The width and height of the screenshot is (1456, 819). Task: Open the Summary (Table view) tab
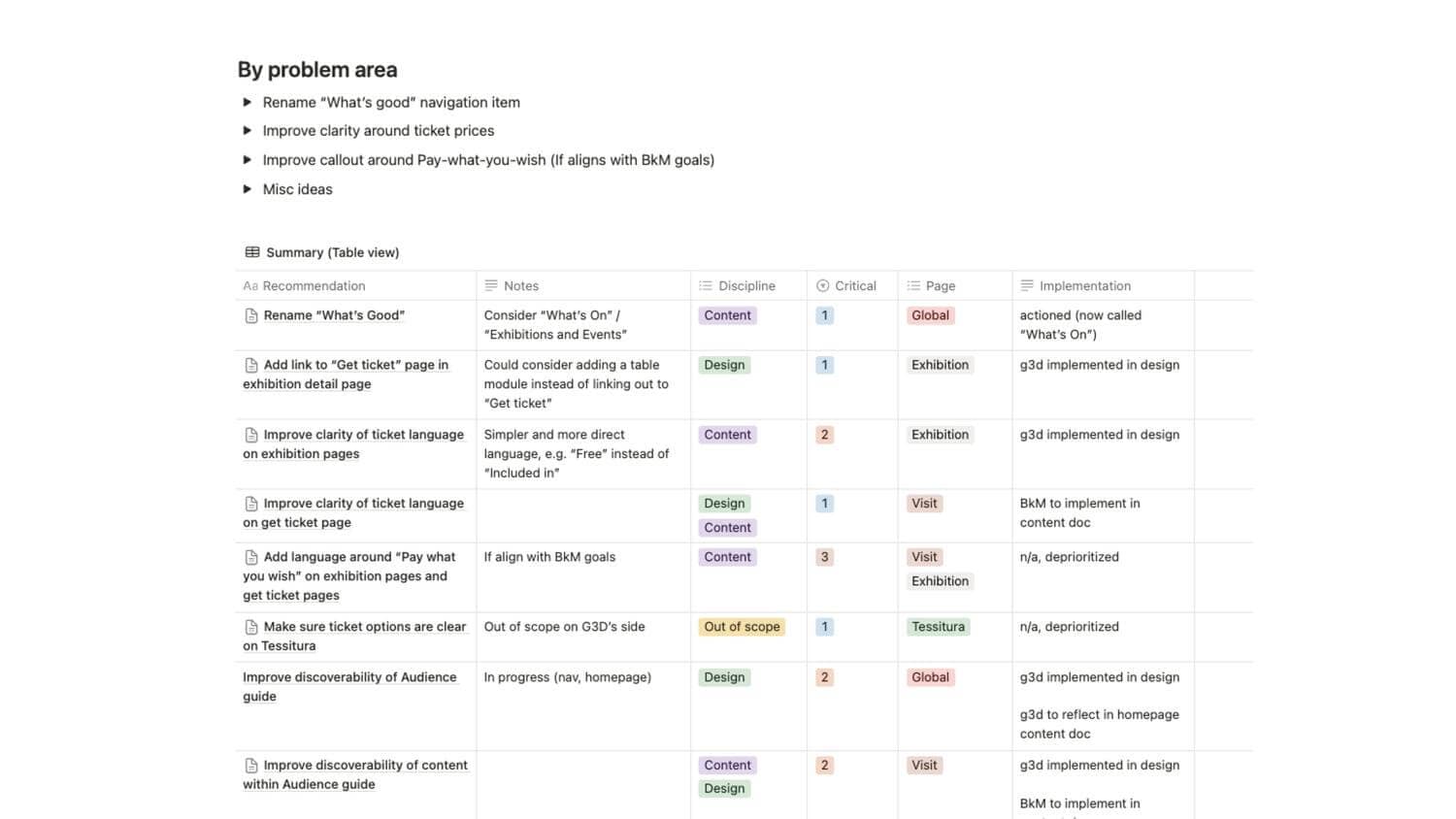pos(332,252)
